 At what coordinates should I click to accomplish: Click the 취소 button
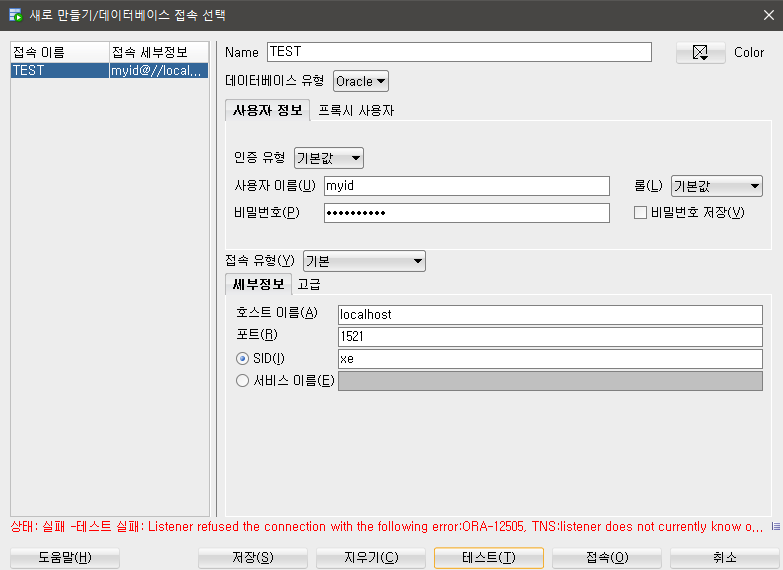click(725, 558)
